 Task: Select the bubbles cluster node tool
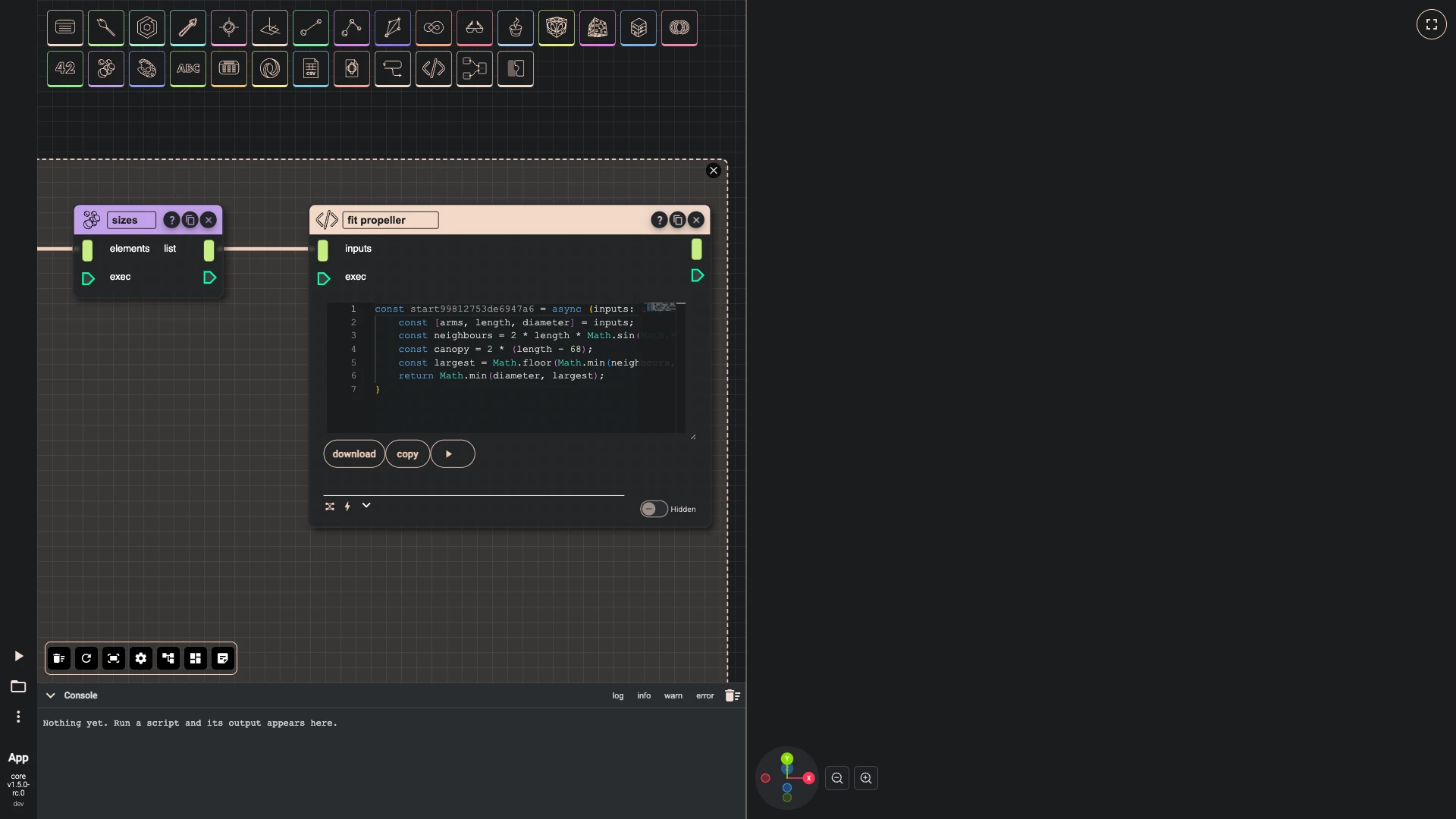(x=106, y=69)
